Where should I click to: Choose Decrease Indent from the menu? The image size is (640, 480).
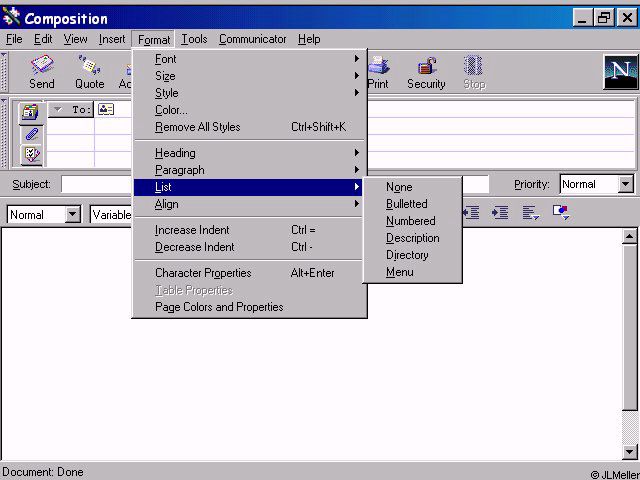pyautogui.click(x=250, y=247)
